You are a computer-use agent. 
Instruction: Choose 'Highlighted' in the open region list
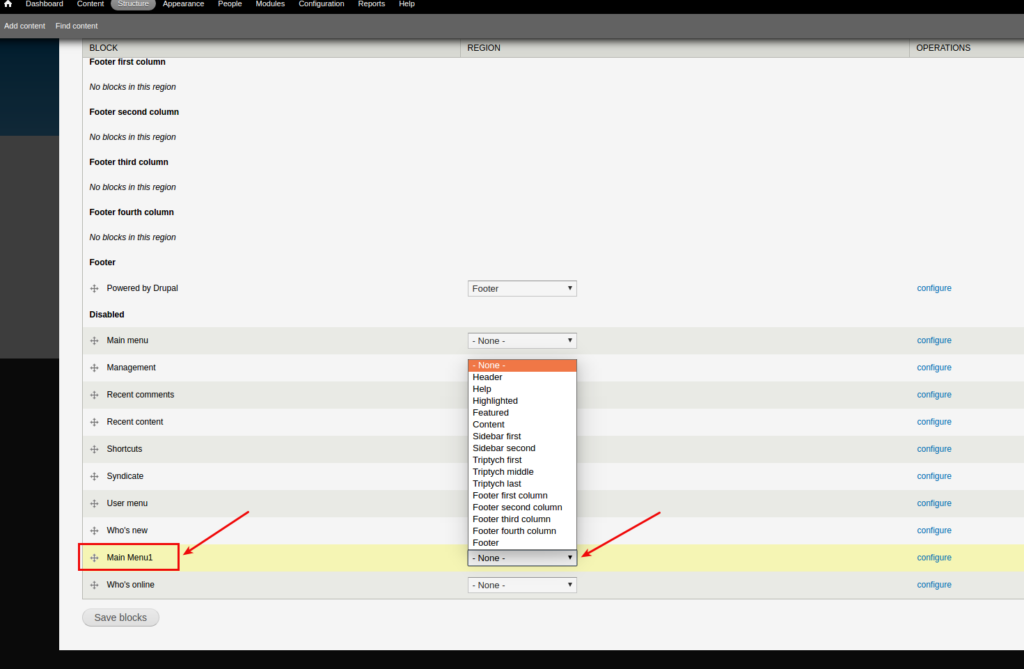tap(522, 400)
